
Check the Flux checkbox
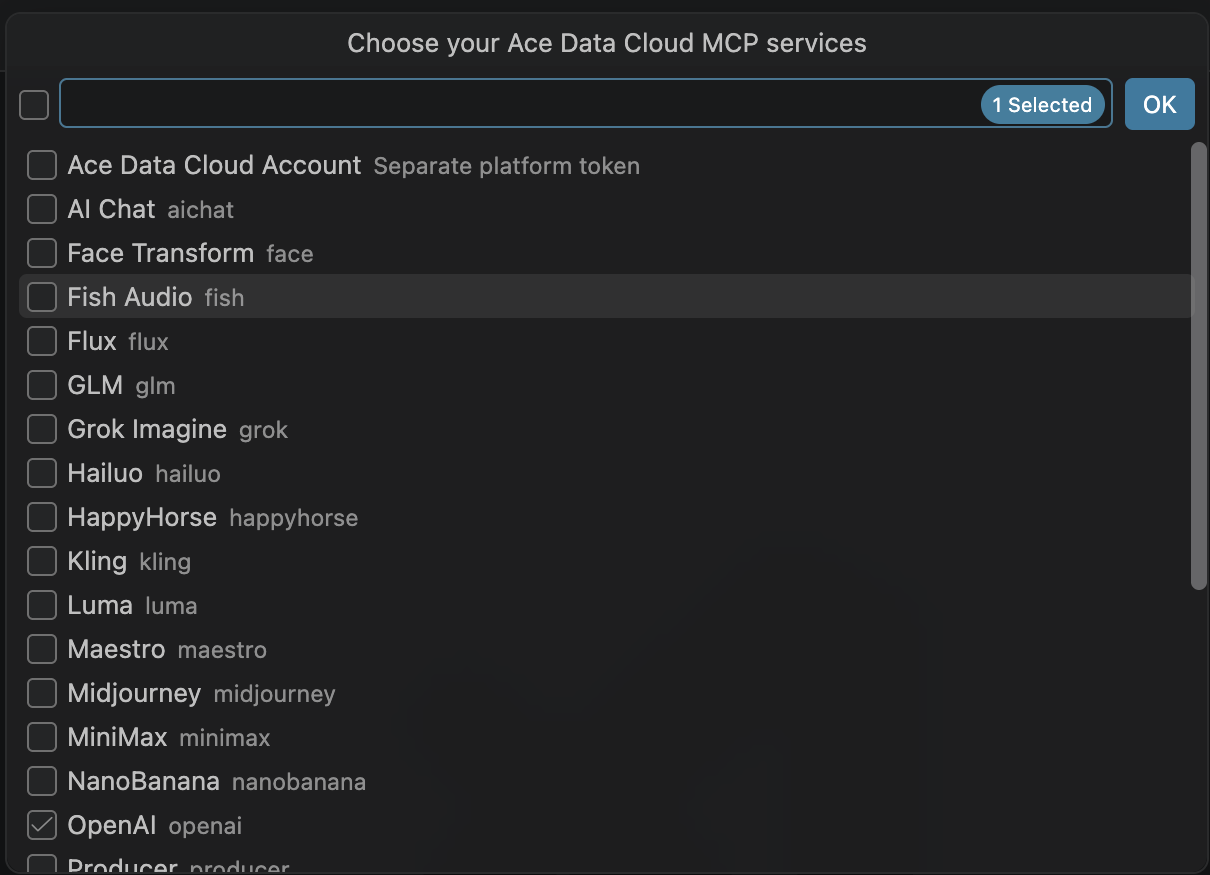[41, 341]
